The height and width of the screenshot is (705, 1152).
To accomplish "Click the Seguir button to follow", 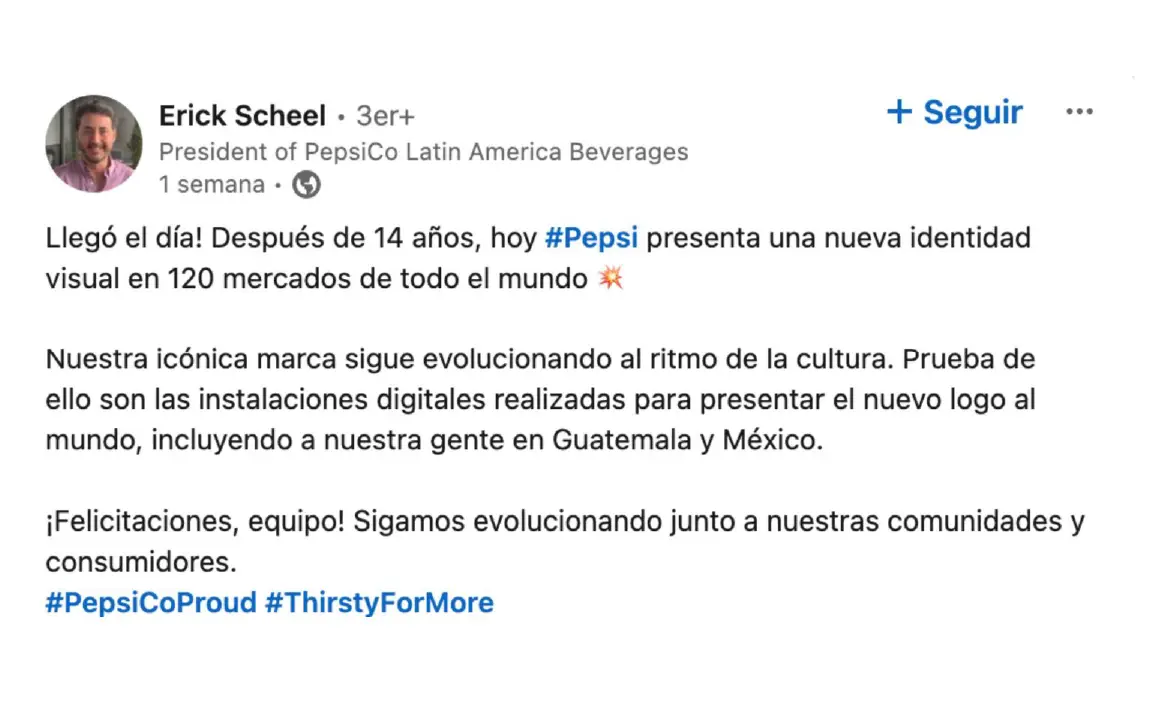I will point(955,112).
